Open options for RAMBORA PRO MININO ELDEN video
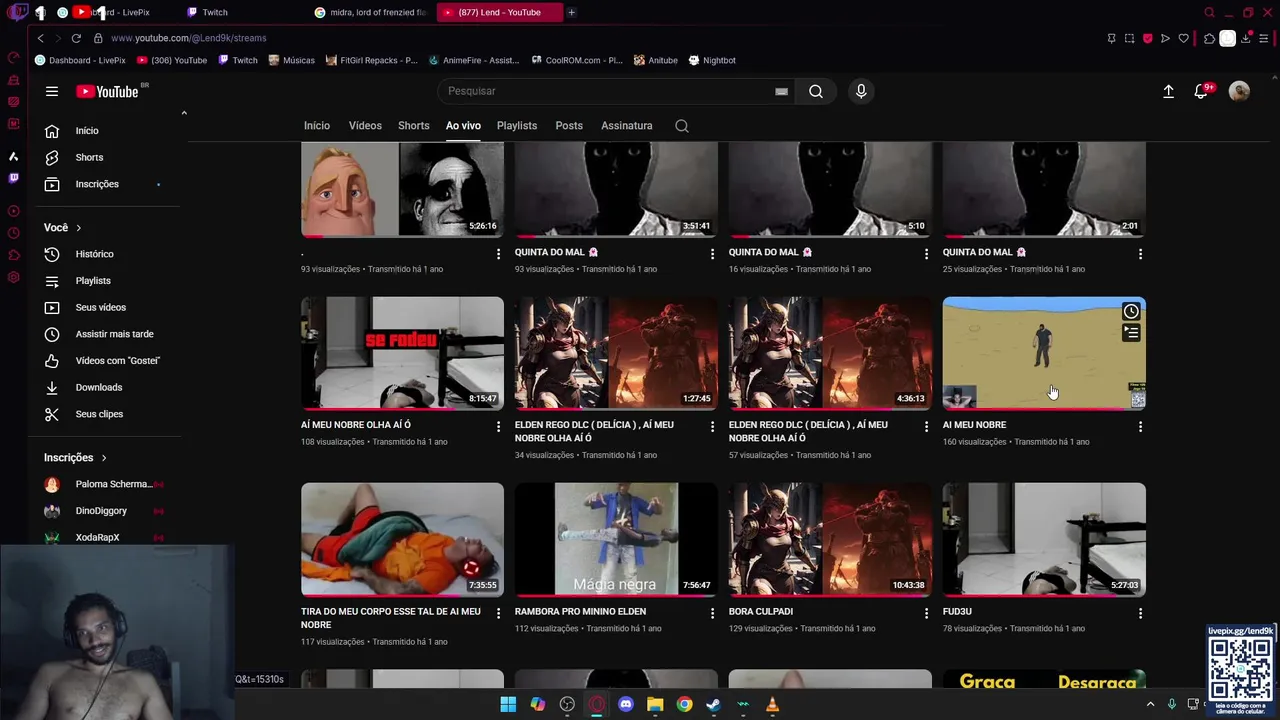The image size is (1280, 720). 712,613
